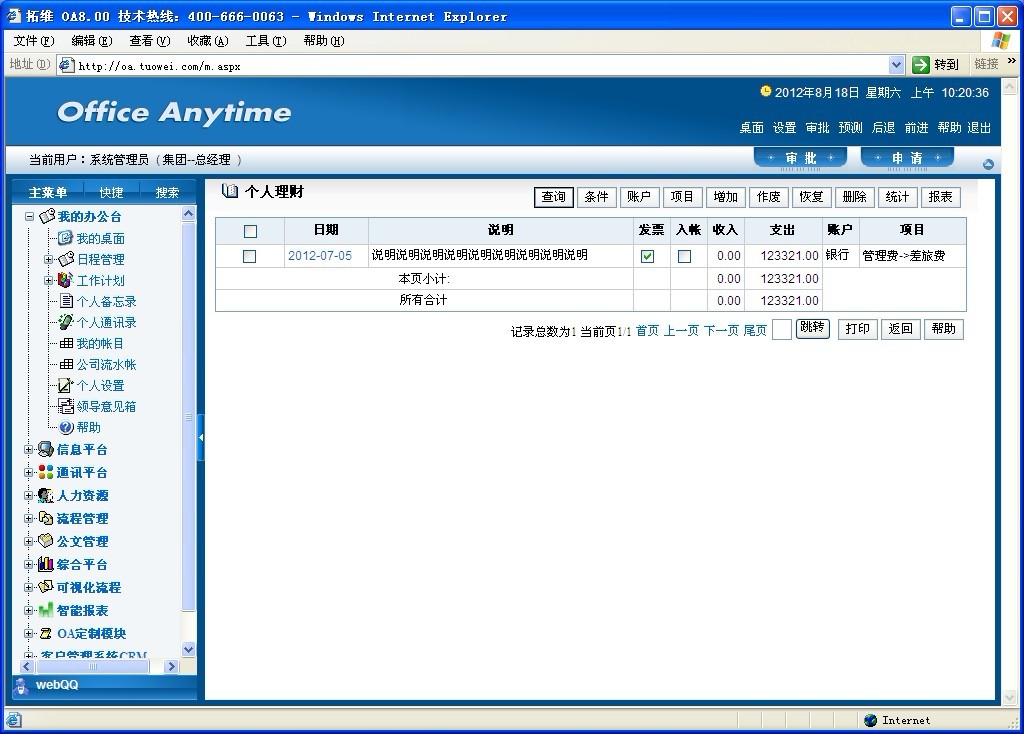Collapse the 我的办公台 tree node

click(29, 217)
